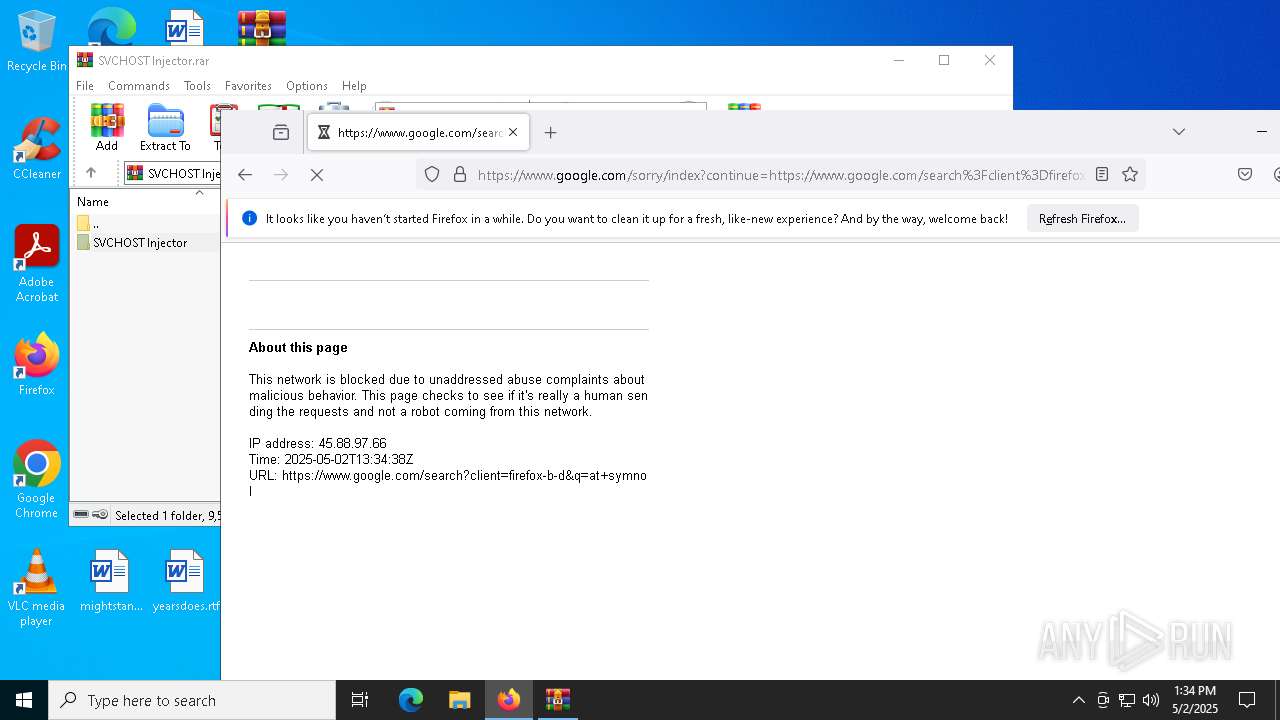
Task: Stop loading the page in Firefox
Action: tap(317, 174)
